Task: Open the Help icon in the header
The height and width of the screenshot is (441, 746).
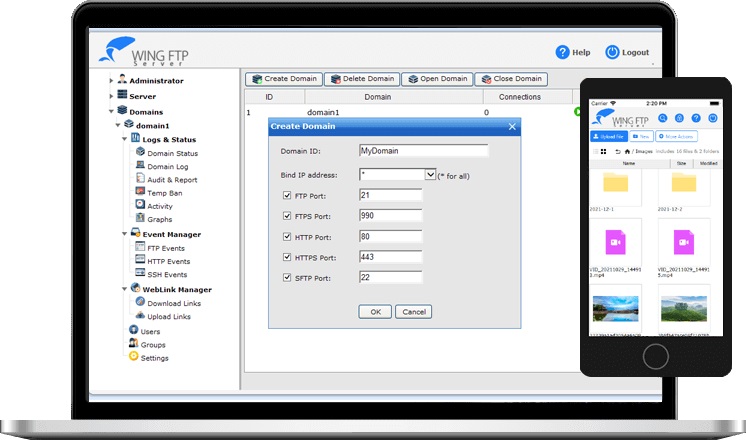Action: click(562, 52)
